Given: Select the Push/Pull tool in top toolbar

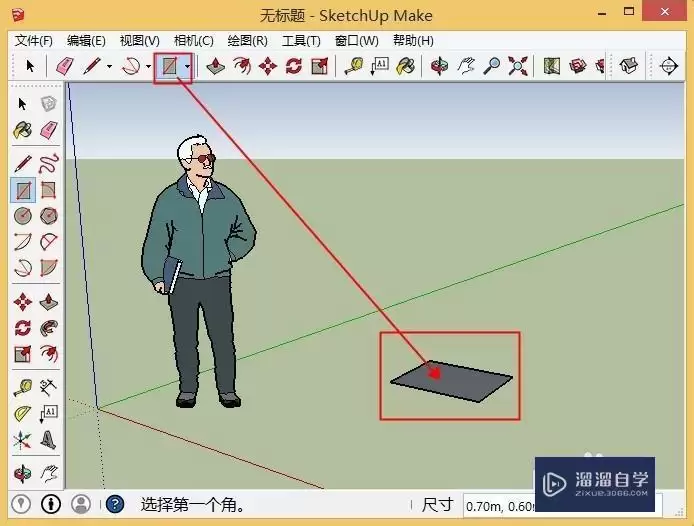Looking at the screenshot, I should (x=215, y=66).
